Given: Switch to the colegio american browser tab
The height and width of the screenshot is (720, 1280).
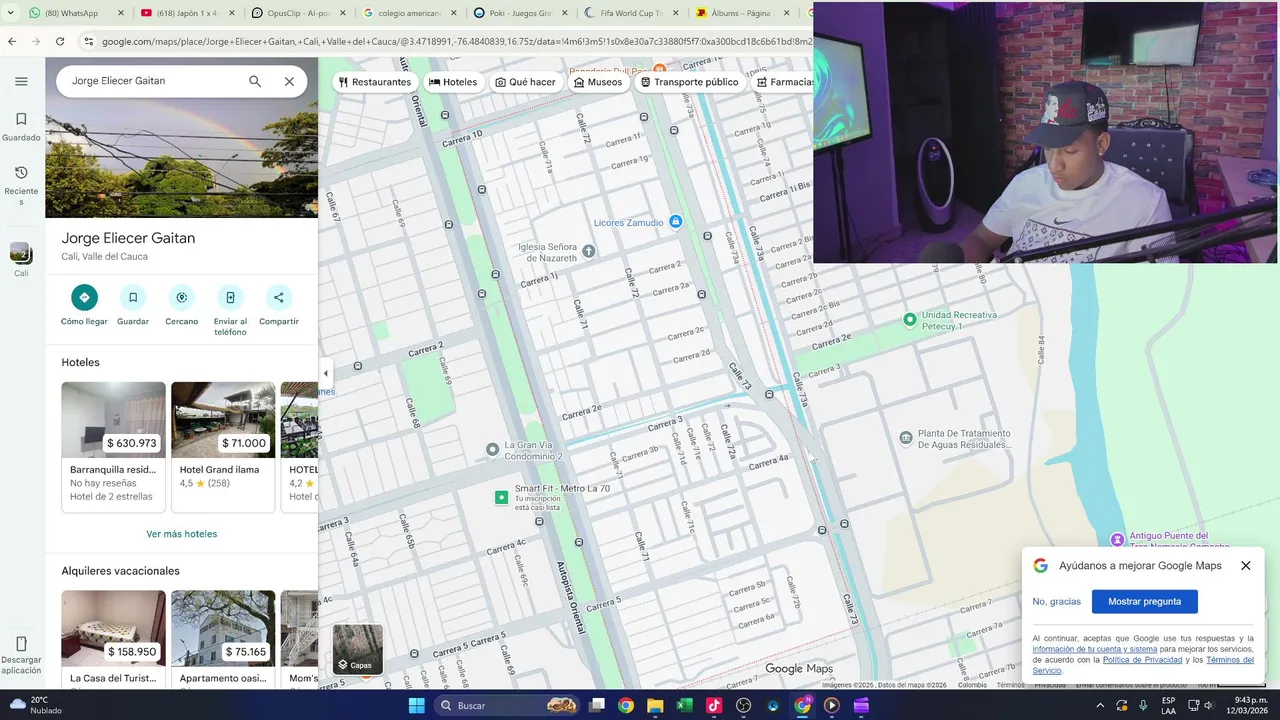Looking at the screenshot, I should point(408,13).
